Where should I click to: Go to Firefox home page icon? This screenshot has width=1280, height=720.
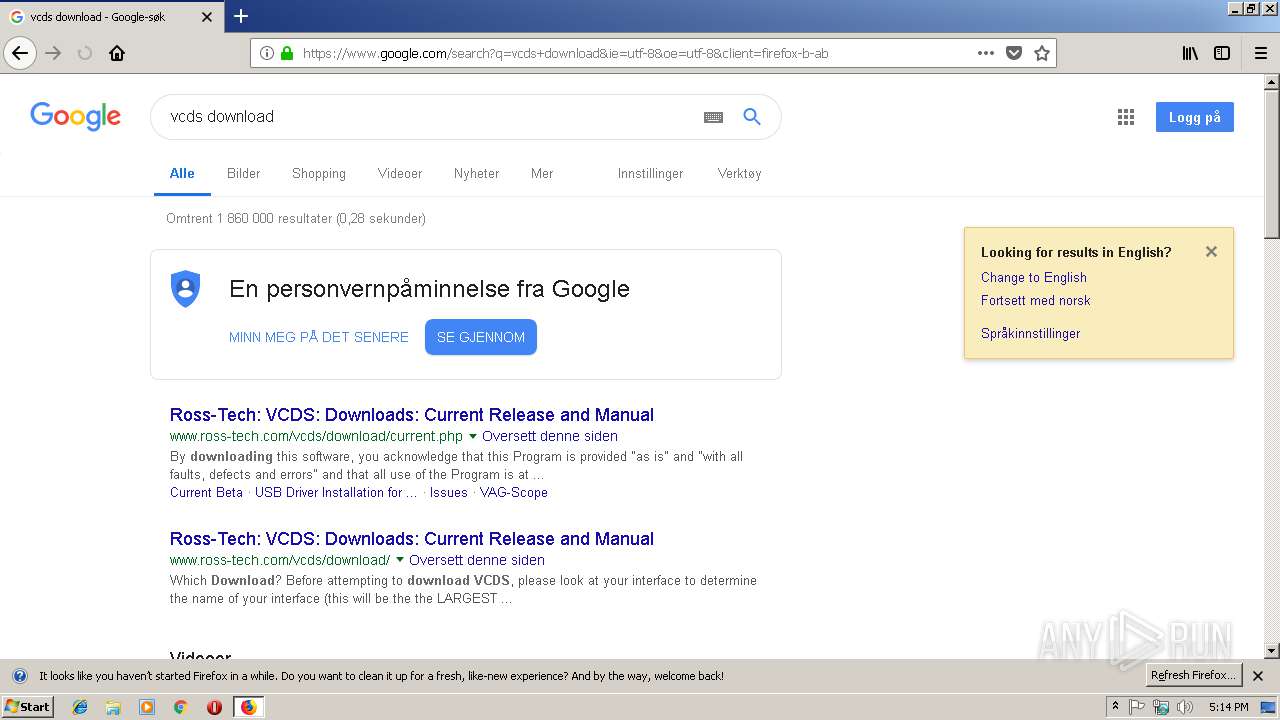117,53
